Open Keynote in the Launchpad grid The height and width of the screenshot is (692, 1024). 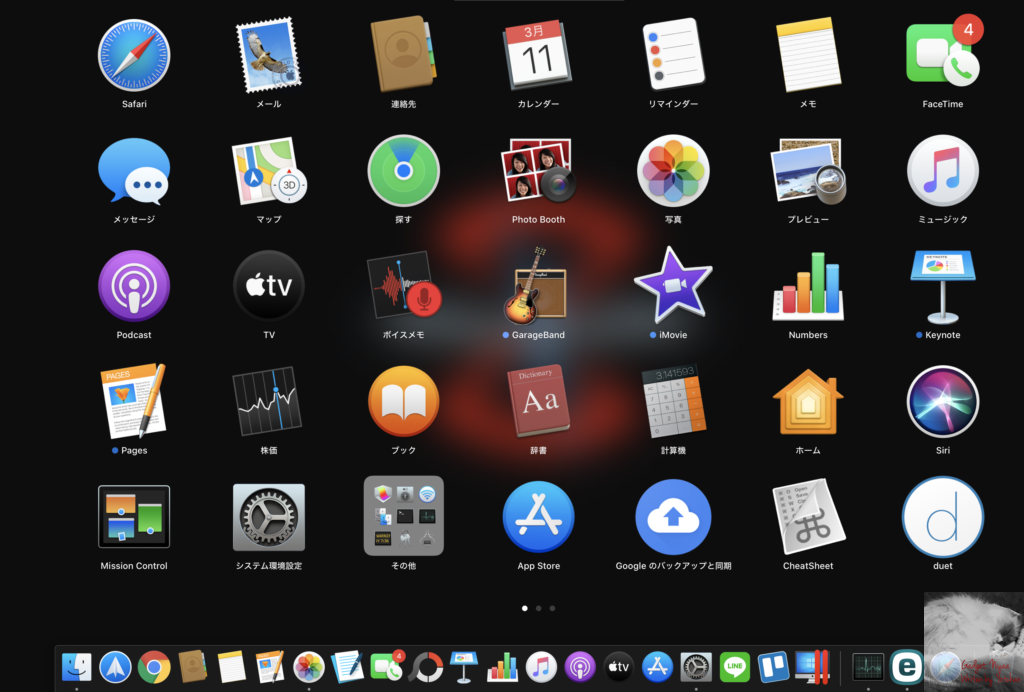pyautogui.click(x=942, y=286)
